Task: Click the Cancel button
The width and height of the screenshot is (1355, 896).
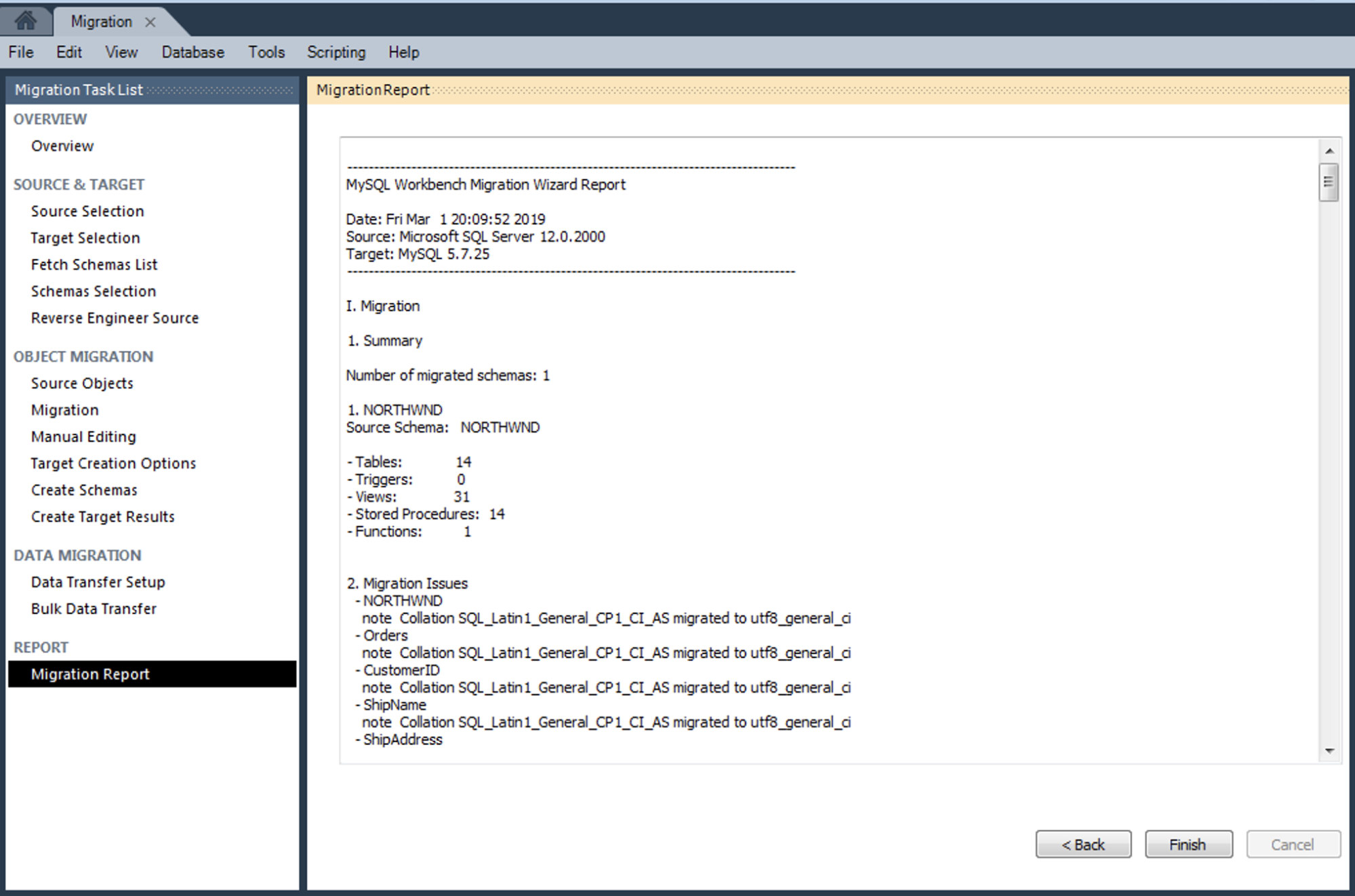Action: 1293,844
